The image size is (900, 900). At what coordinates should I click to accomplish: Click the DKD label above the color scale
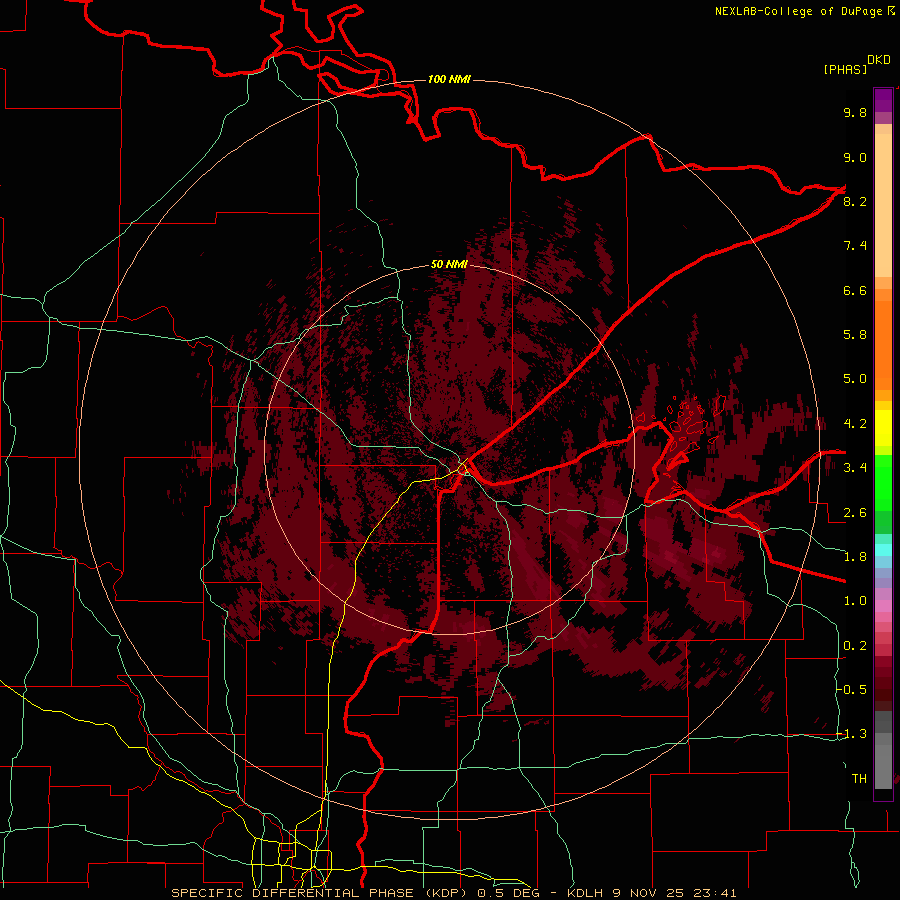(879, 60)
